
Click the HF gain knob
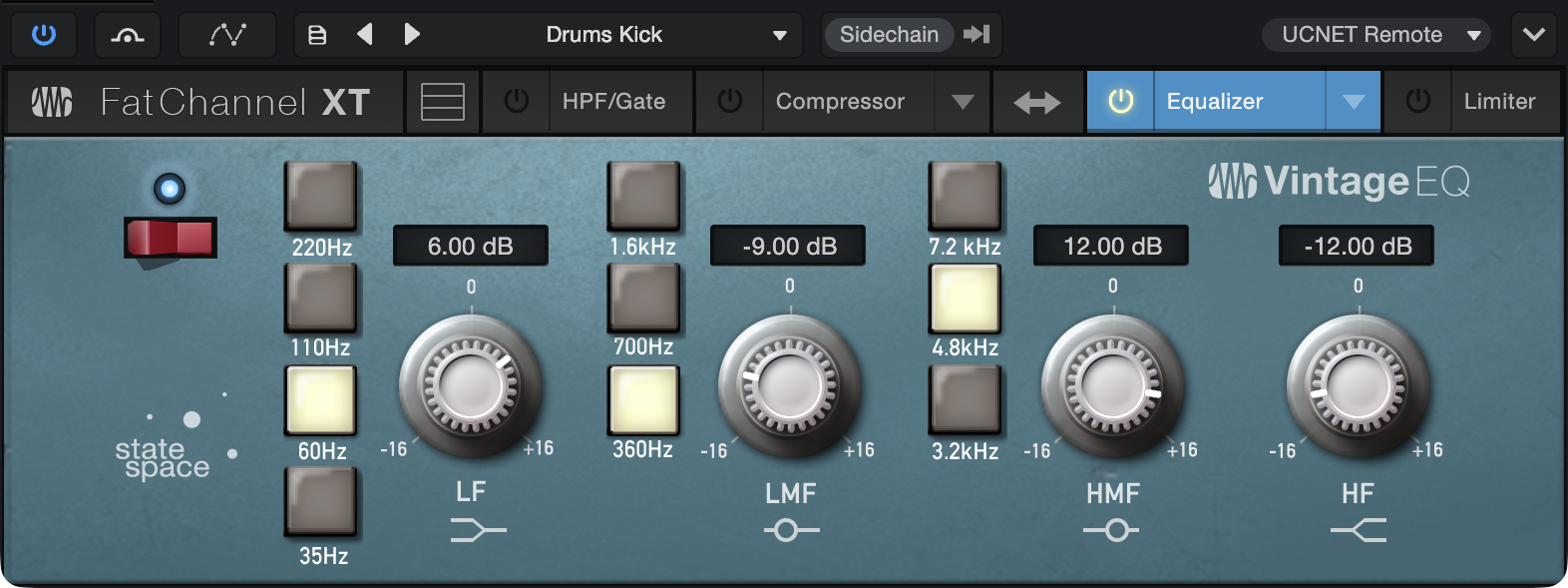click(1358, 385)
